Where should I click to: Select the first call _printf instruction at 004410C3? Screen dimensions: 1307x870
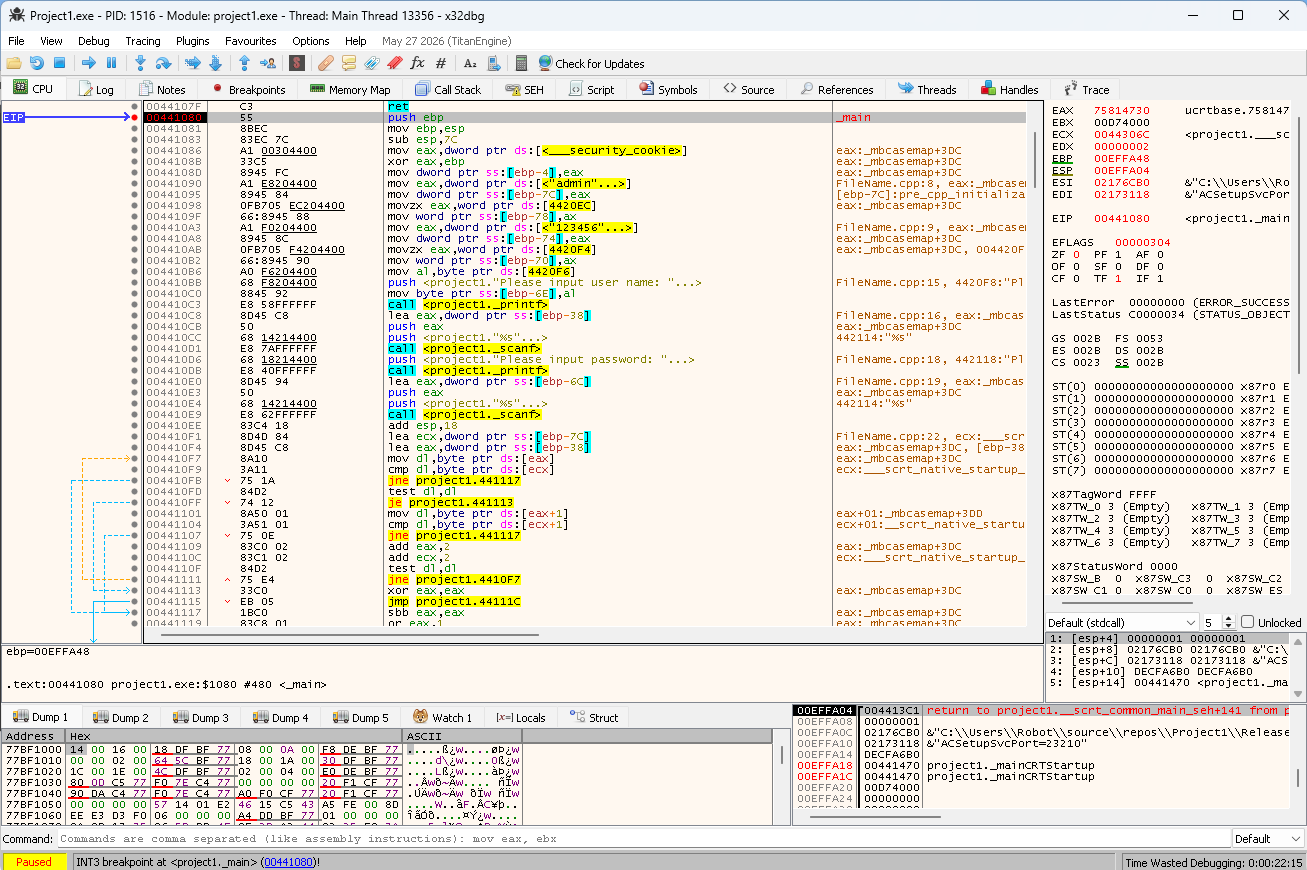coord(468,304)
